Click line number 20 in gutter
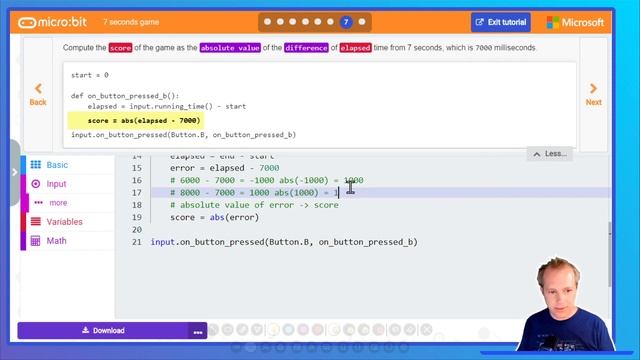The image size is (640, 360). click(x=137, y=230)
